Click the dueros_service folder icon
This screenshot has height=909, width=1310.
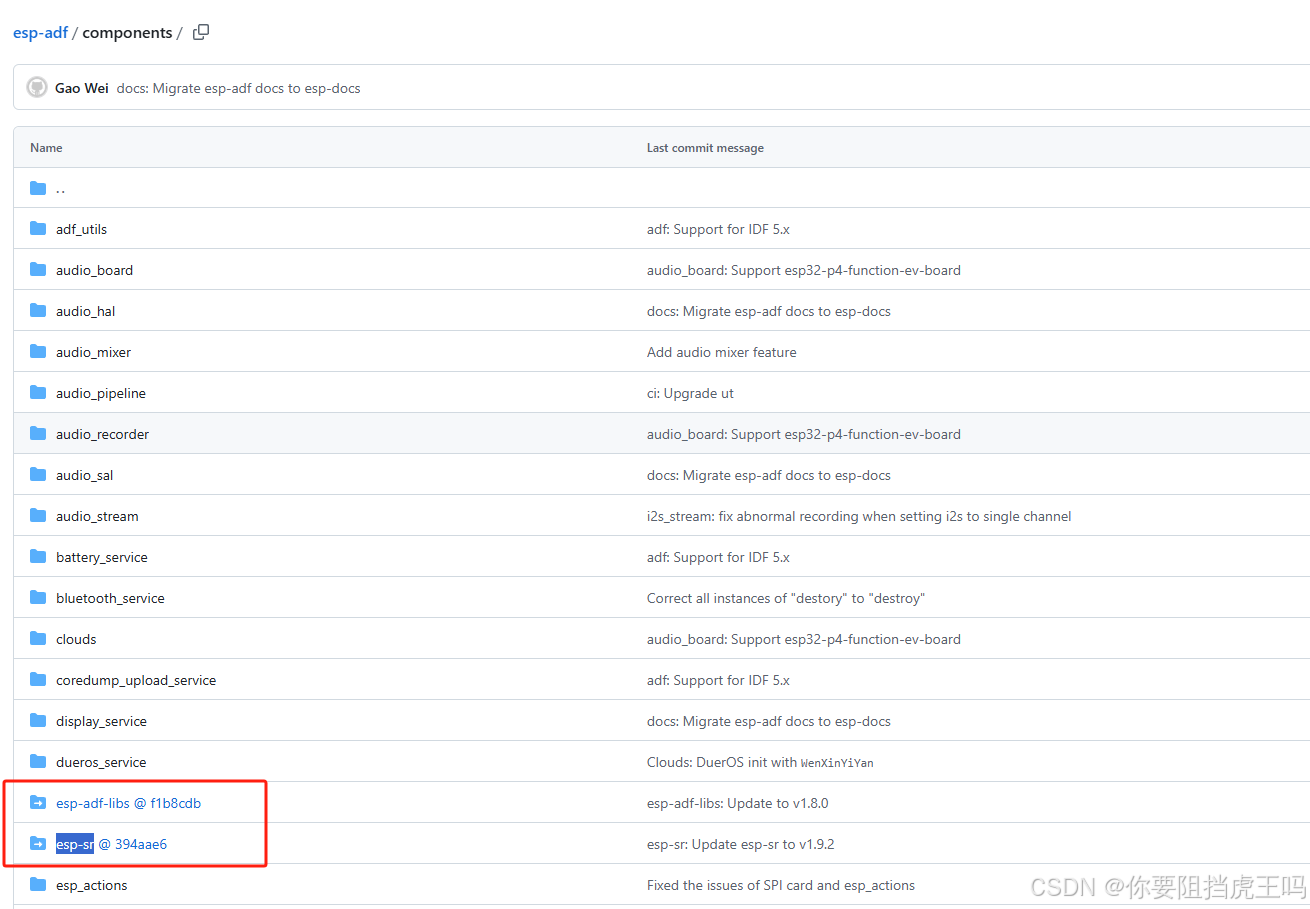[38, 762]
